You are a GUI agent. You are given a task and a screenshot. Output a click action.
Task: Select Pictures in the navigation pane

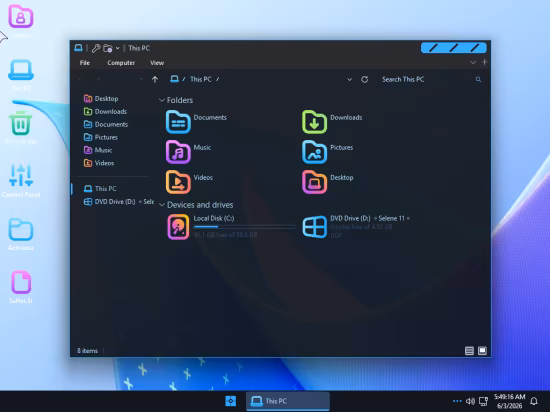101,137
